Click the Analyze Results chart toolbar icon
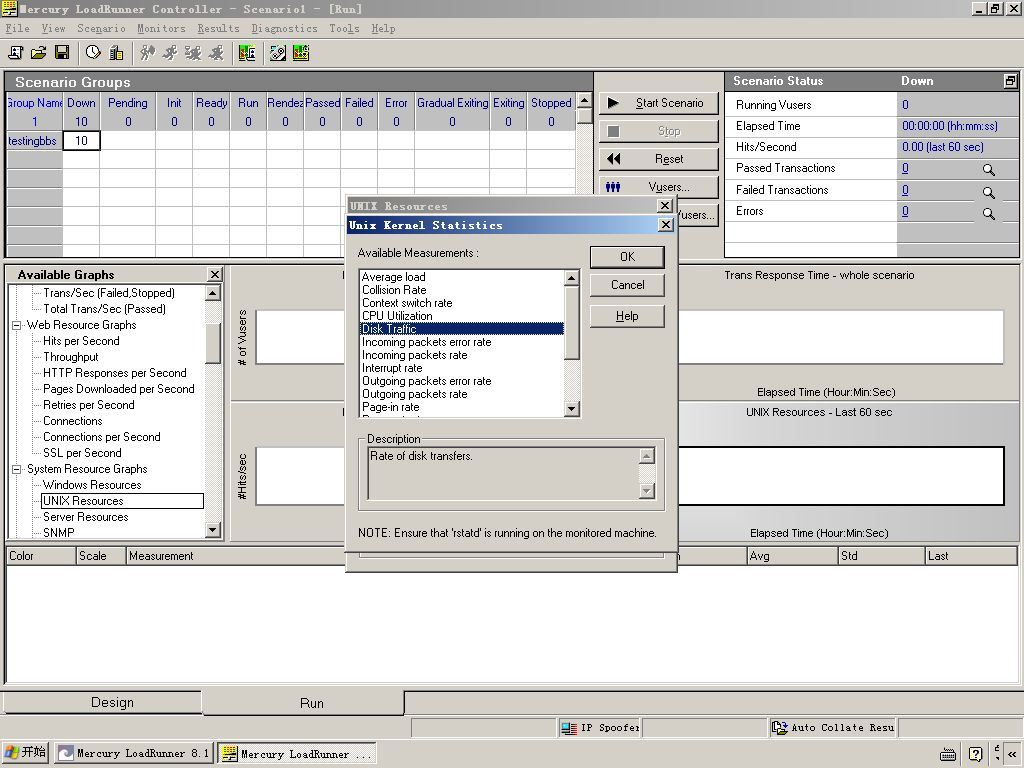The image size is (1024, 768). (301, 53)
